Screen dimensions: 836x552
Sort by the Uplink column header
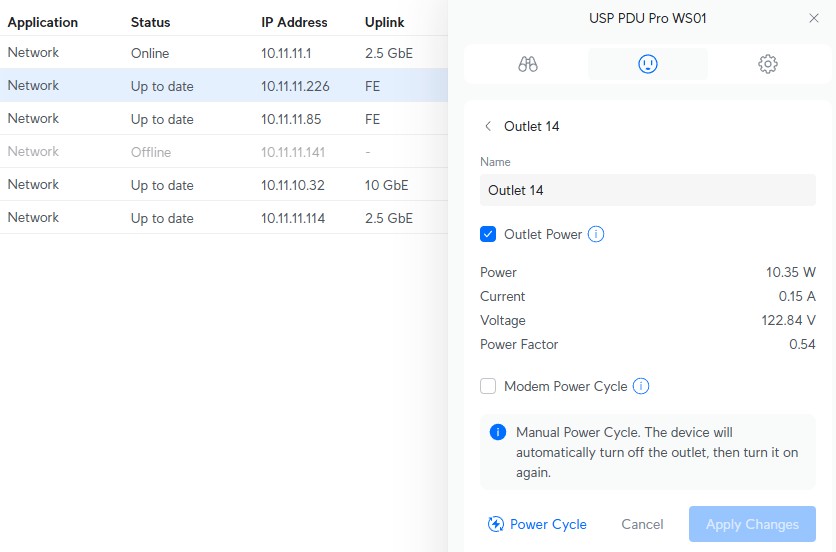point(385,22)
